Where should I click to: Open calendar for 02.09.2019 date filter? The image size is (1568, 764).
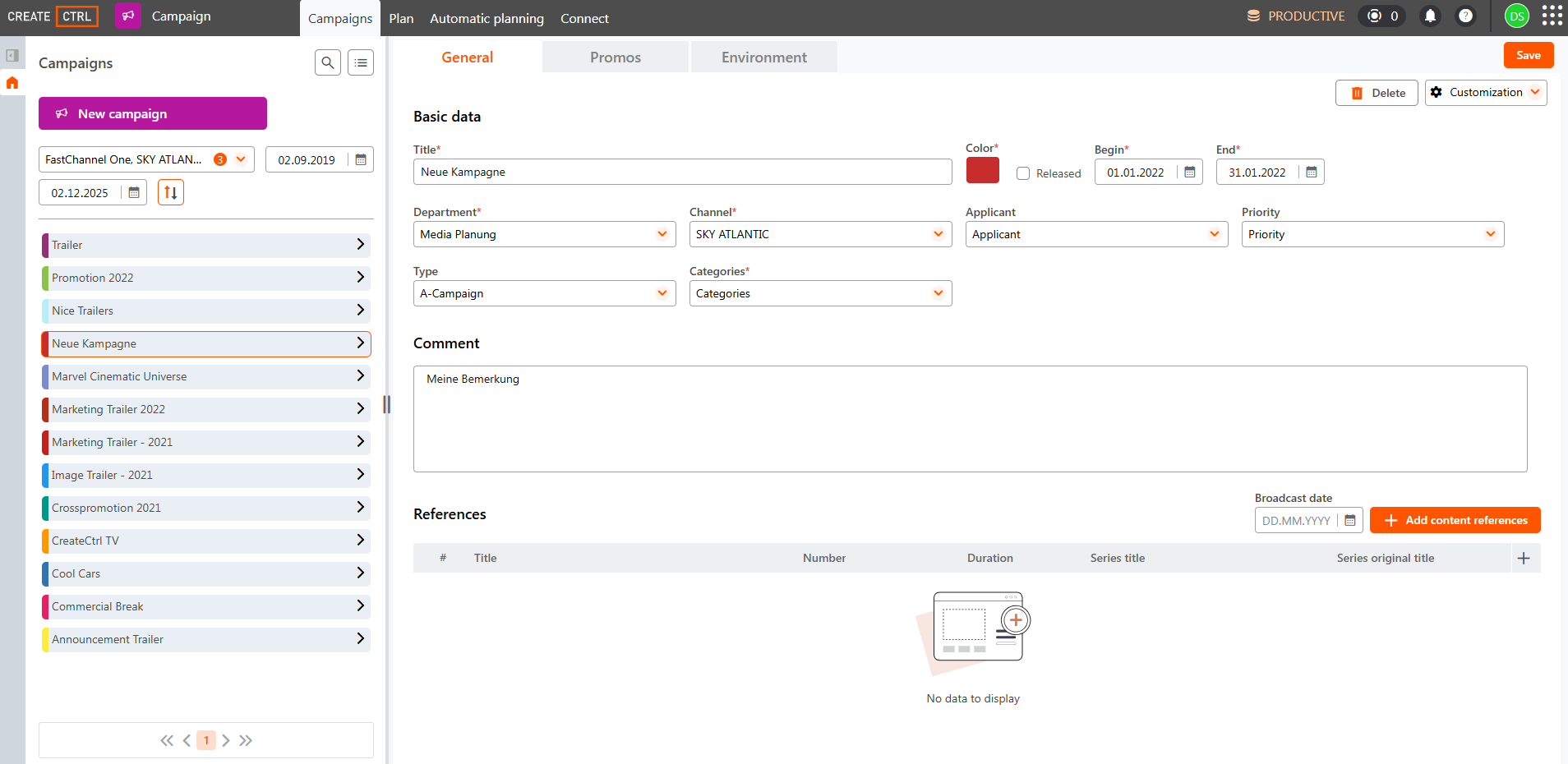pos(361,159)
